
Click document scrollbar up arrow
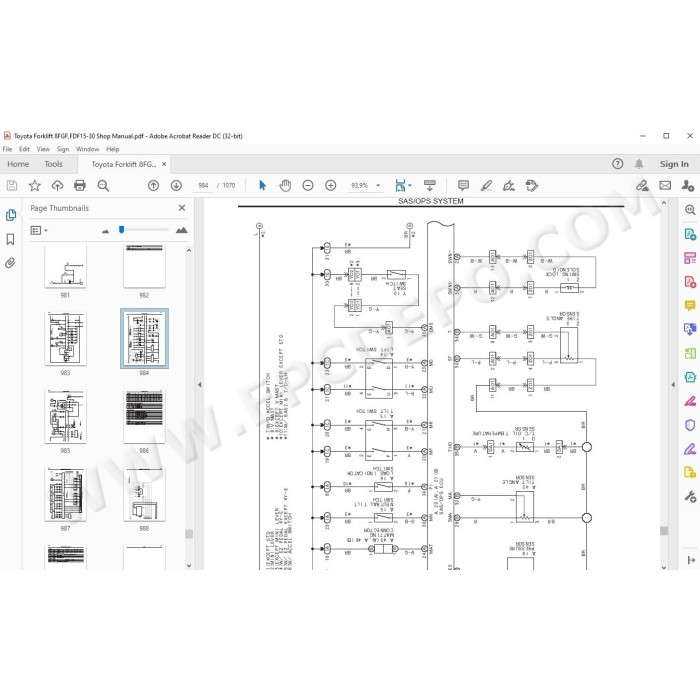tap(664, 203)
